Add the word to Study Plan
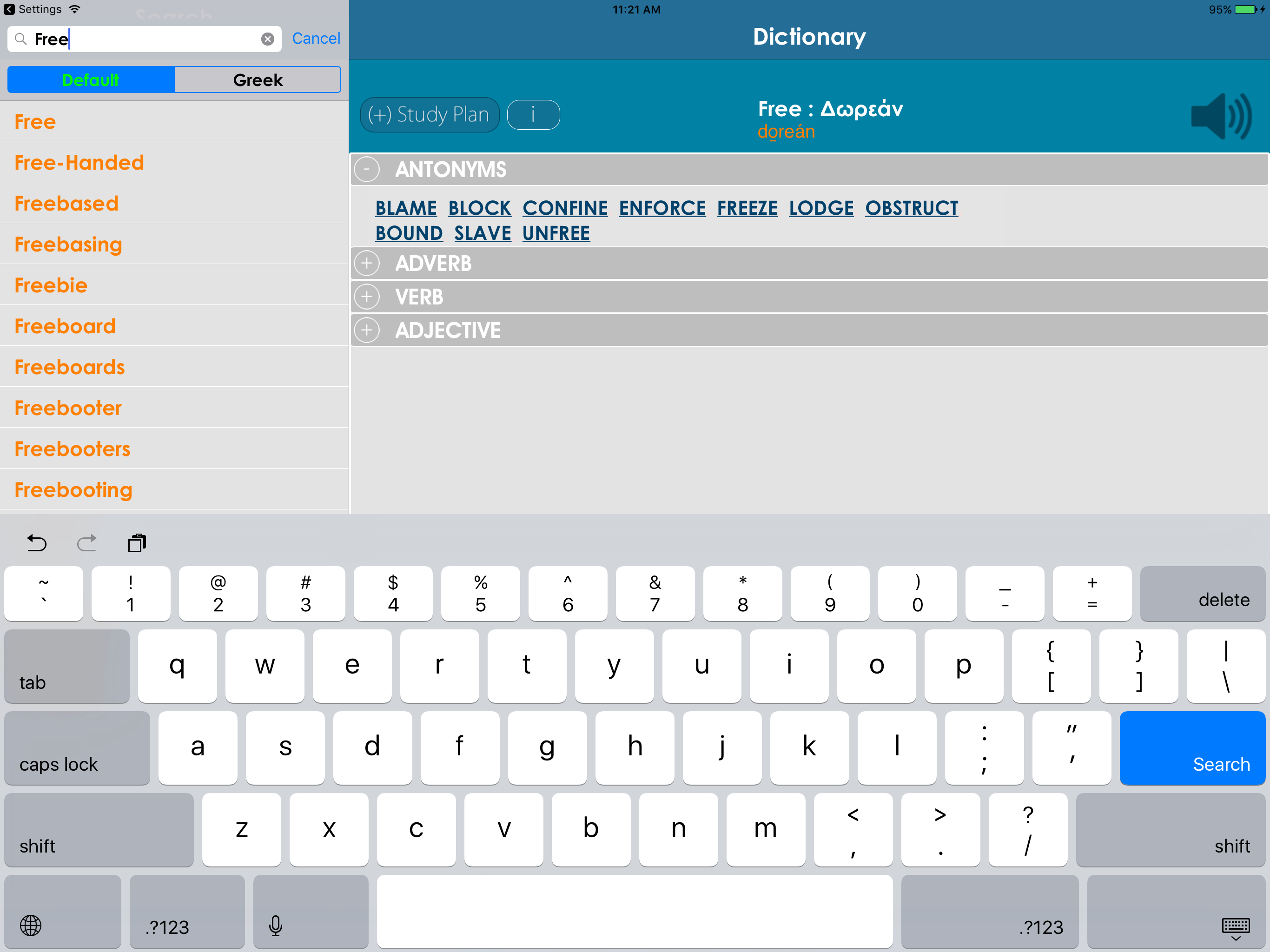 pyautogui.click(x=429, y=115)
